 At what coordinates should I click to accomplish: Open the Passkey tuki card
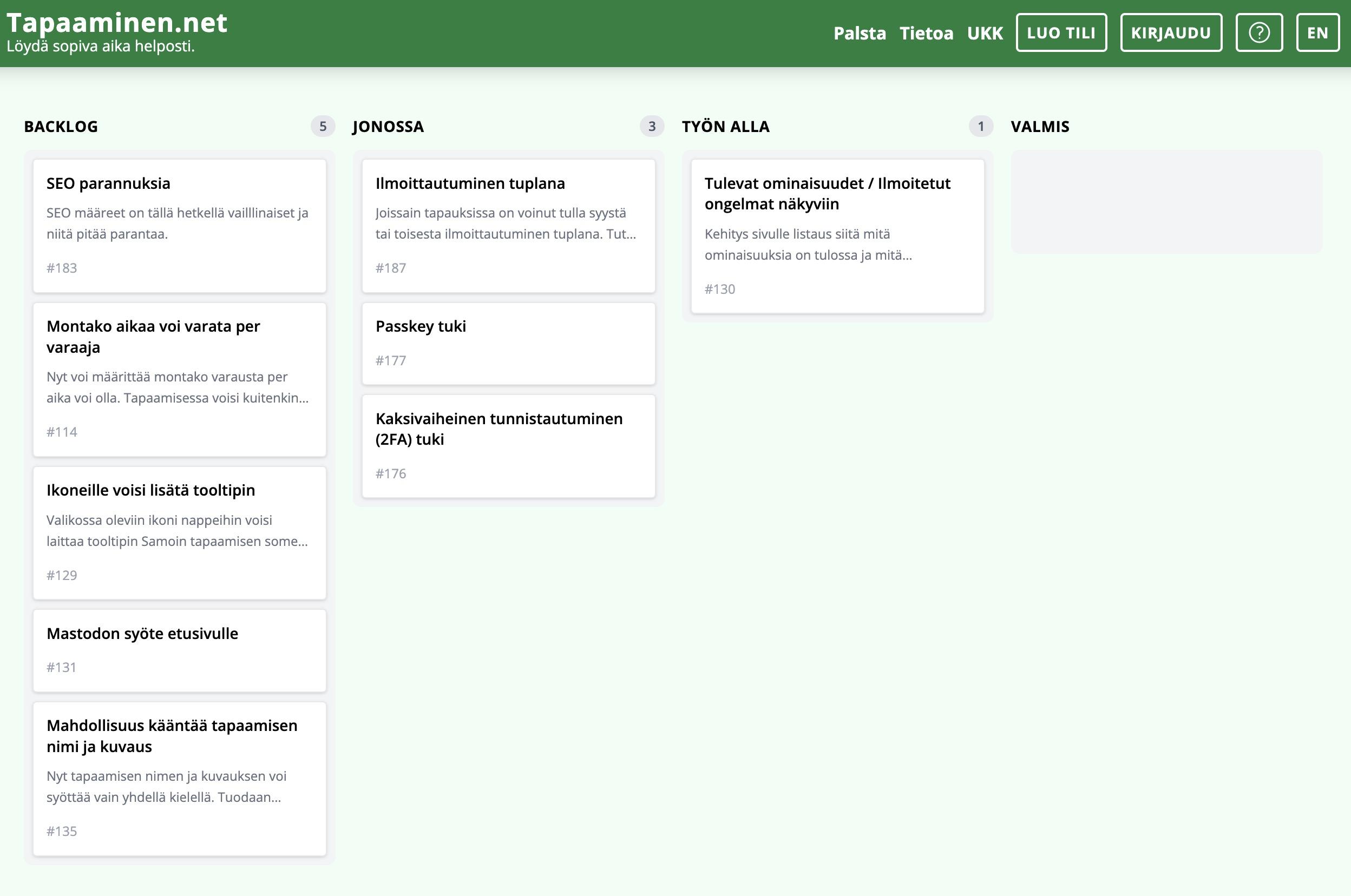(508, 344)
